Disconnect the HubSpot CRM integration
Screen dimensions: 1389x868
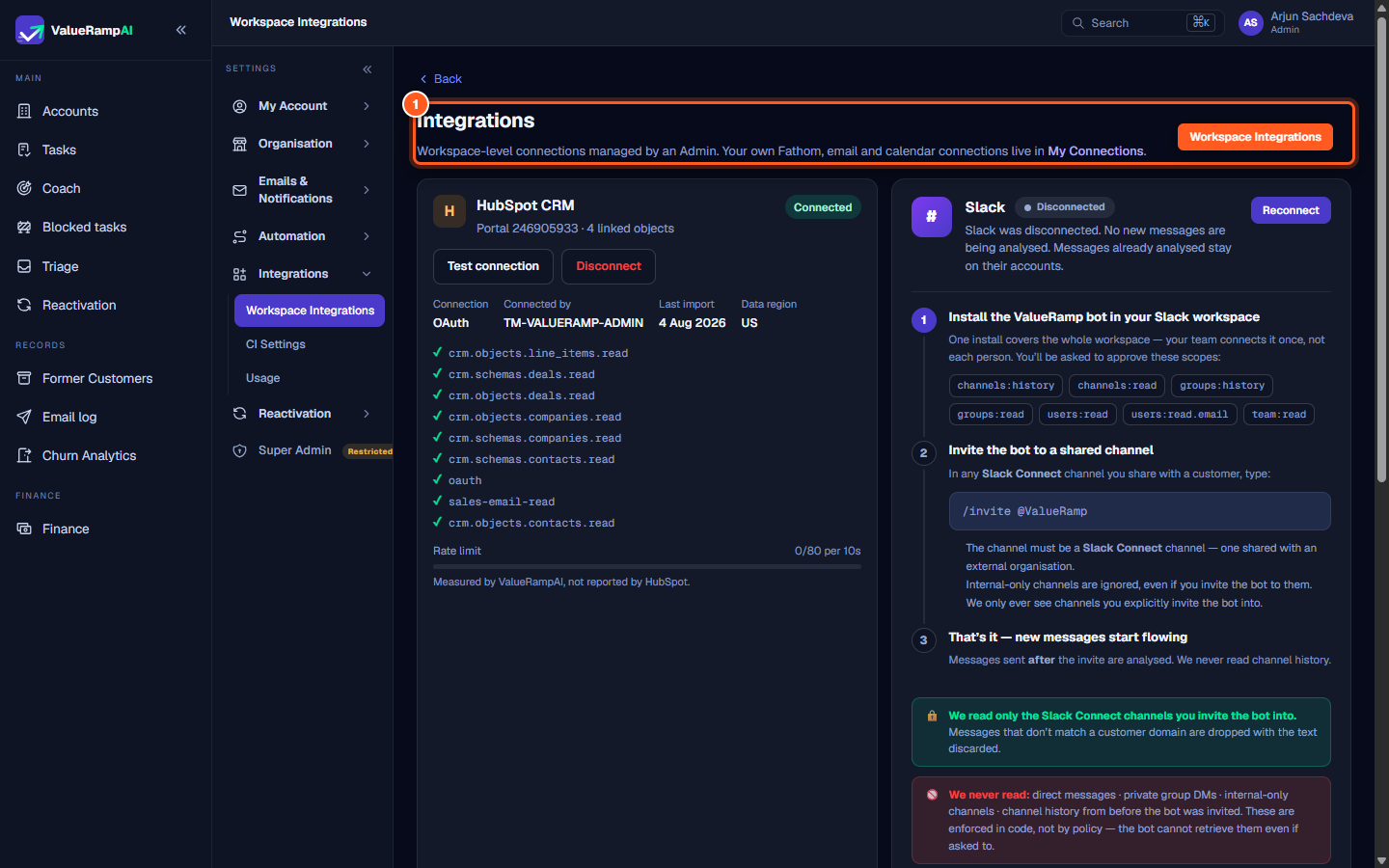point(609,266)
